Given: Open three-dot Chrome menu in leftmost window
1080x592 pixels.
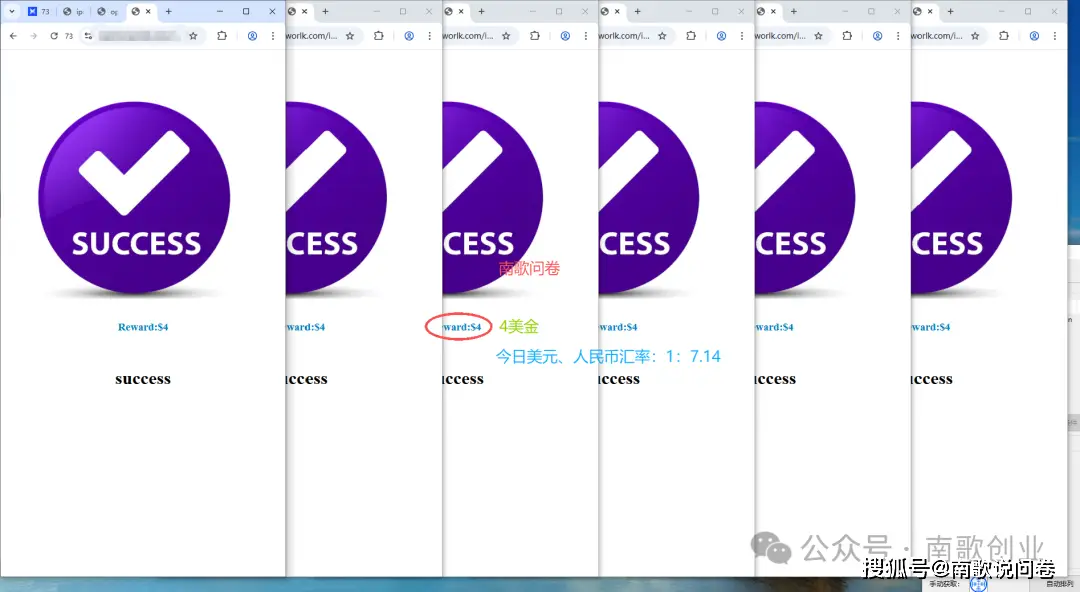Looking at the screenshot, I should tap(273, 36).
